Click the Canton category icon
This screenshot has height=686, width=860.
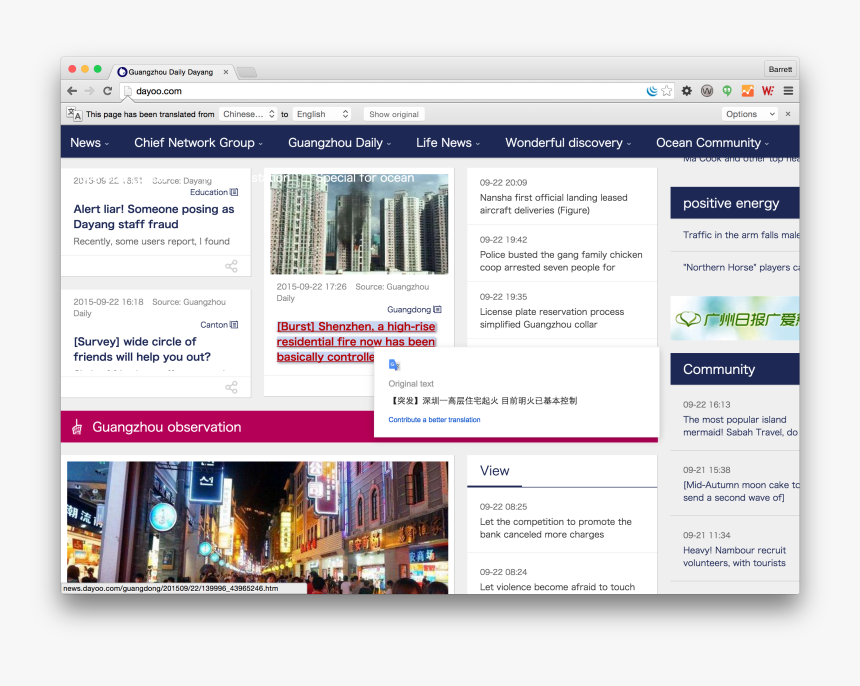click(234, 325)
